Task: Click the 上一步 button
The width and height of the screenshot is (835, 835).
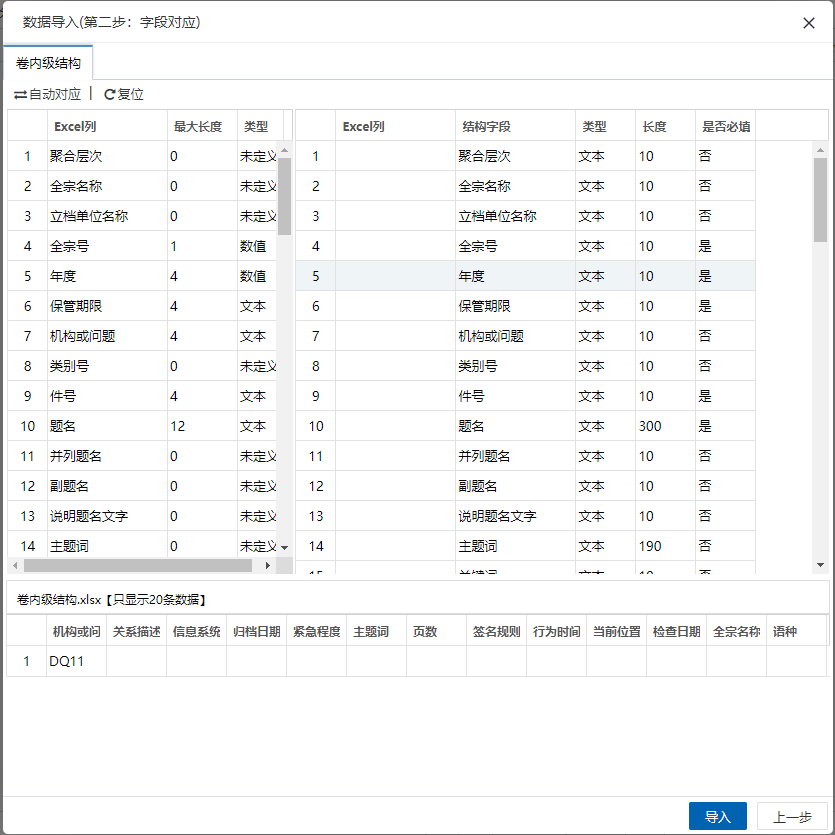Action: click(792, 817)
